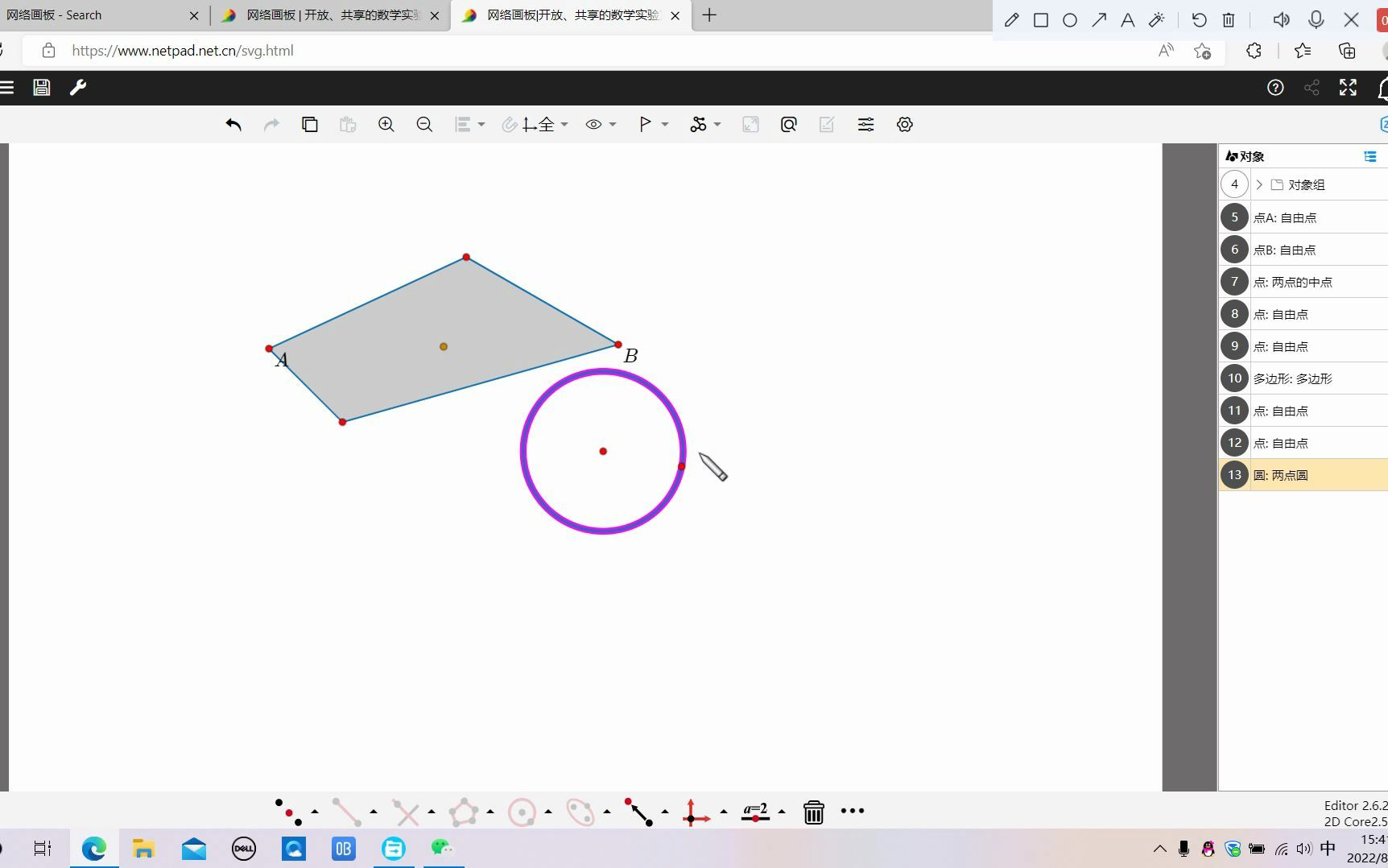
Task: Switch to the second 网络画板 browser tab
Action: coord(330,15)
